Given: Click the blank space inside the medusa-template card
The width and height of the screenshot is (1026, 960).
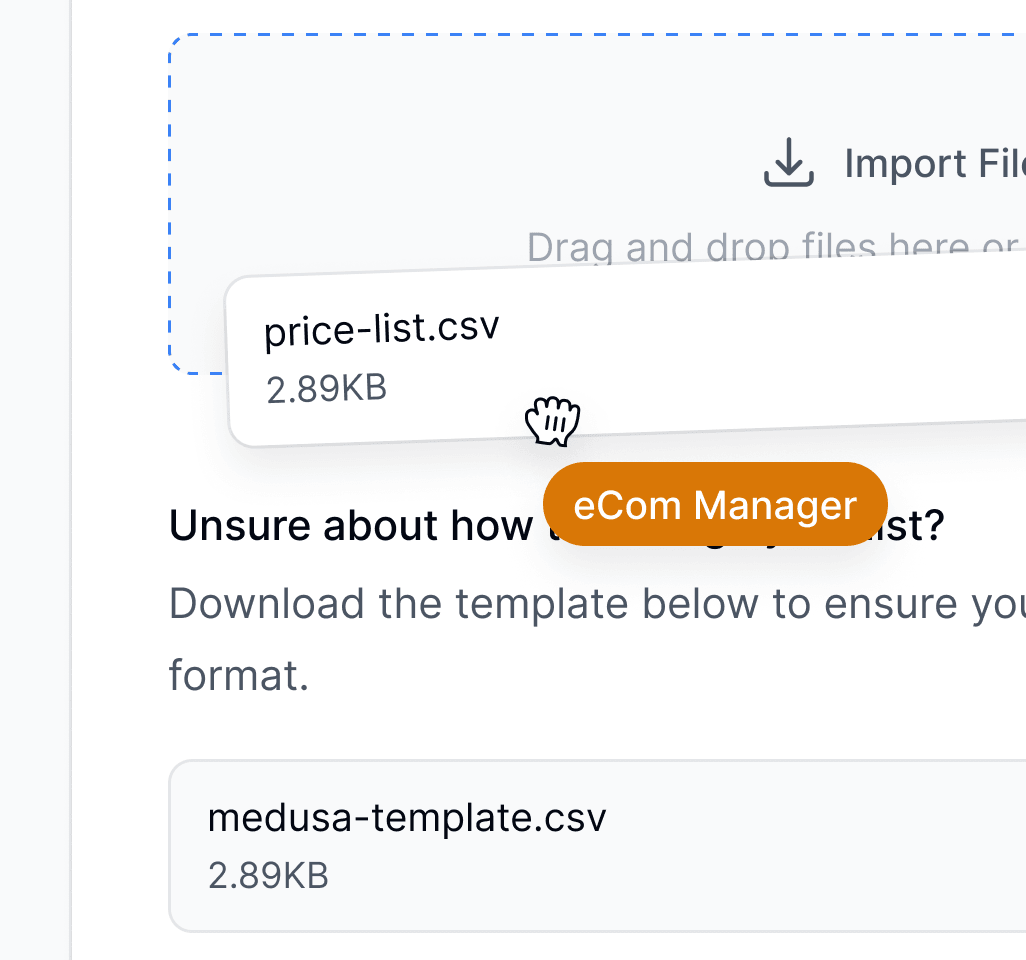Looking at the screenshot, I should click(x=818, y=845).
